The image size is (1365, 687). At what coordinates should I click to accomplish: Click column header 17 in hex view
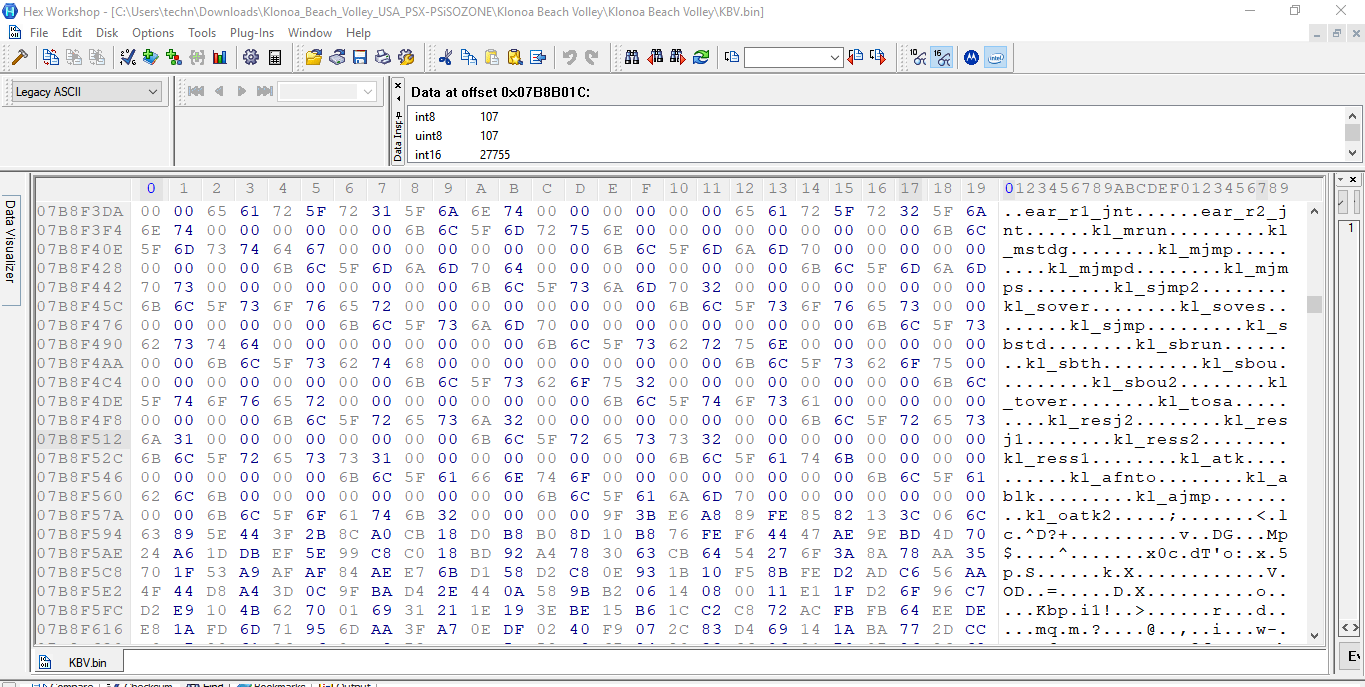(x=910, y=188)
